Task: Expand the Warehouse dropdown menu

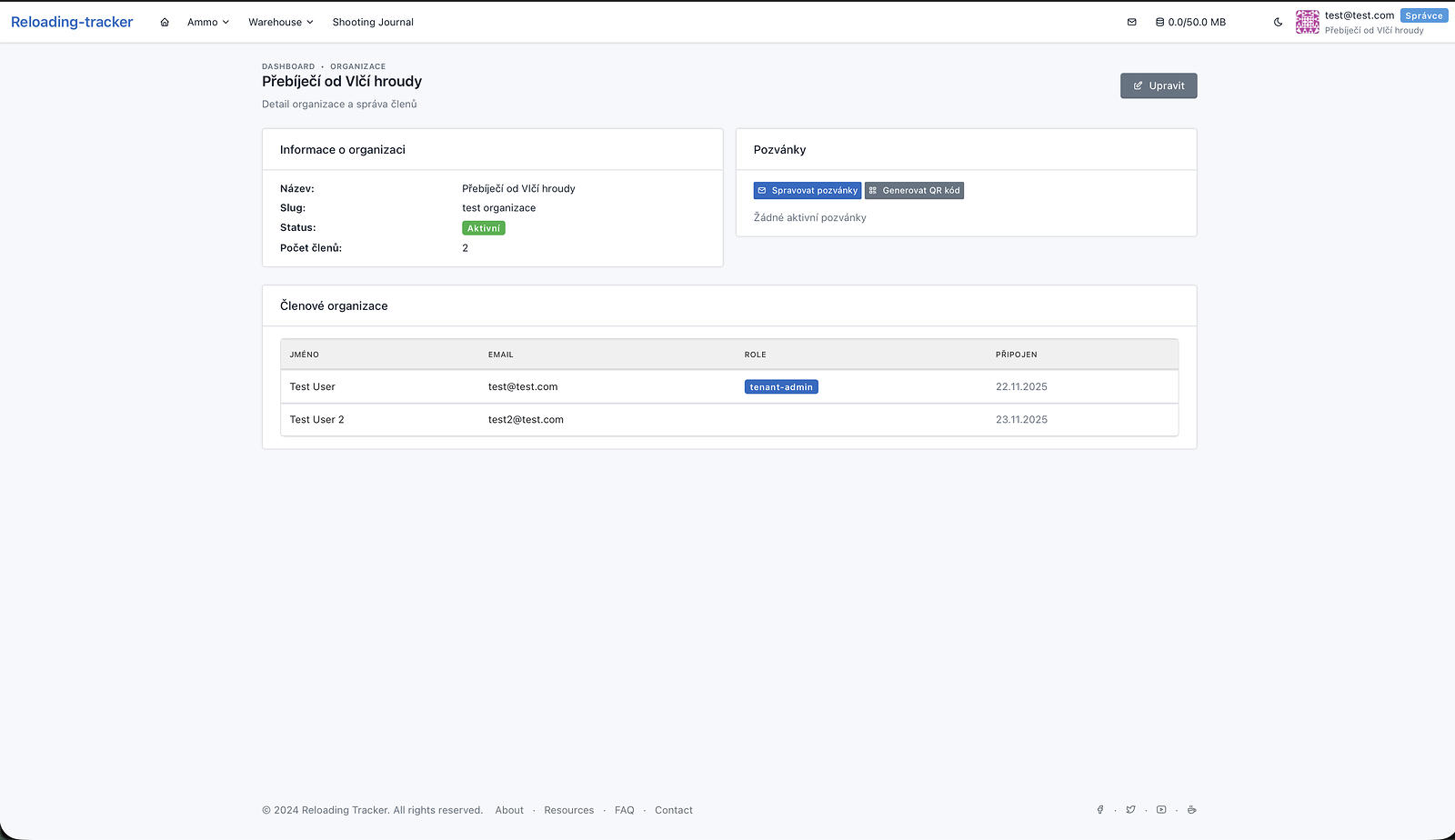Action: pos(280,22)
